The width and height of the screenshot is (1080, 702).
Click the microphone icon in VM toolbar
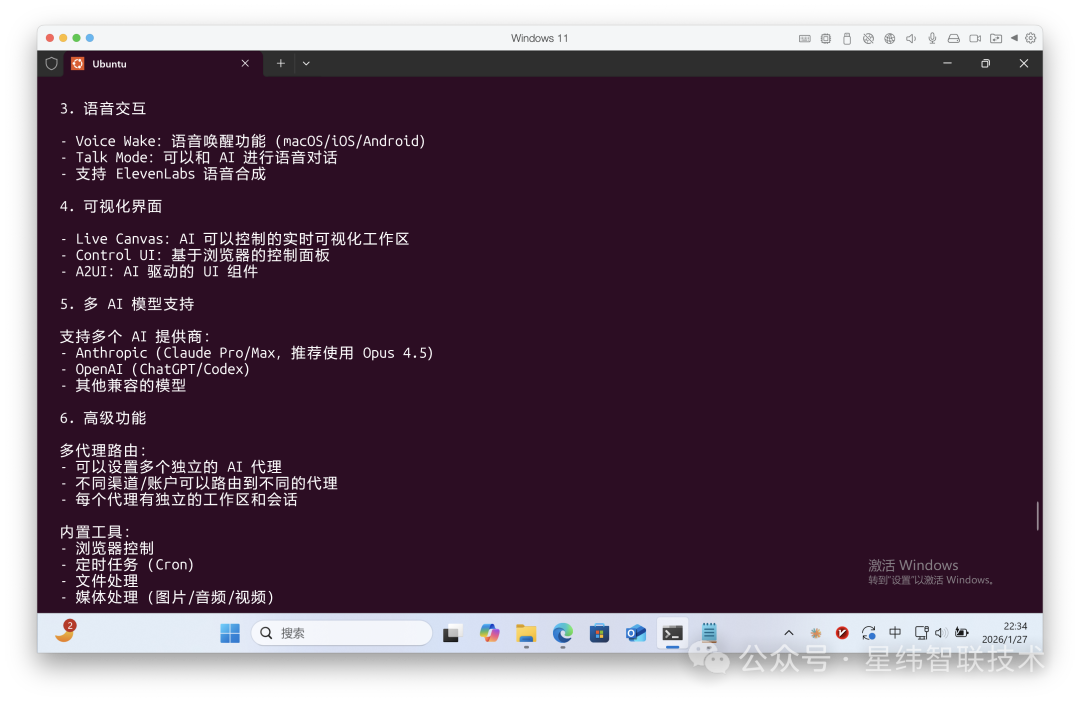(x=932, y=38)
